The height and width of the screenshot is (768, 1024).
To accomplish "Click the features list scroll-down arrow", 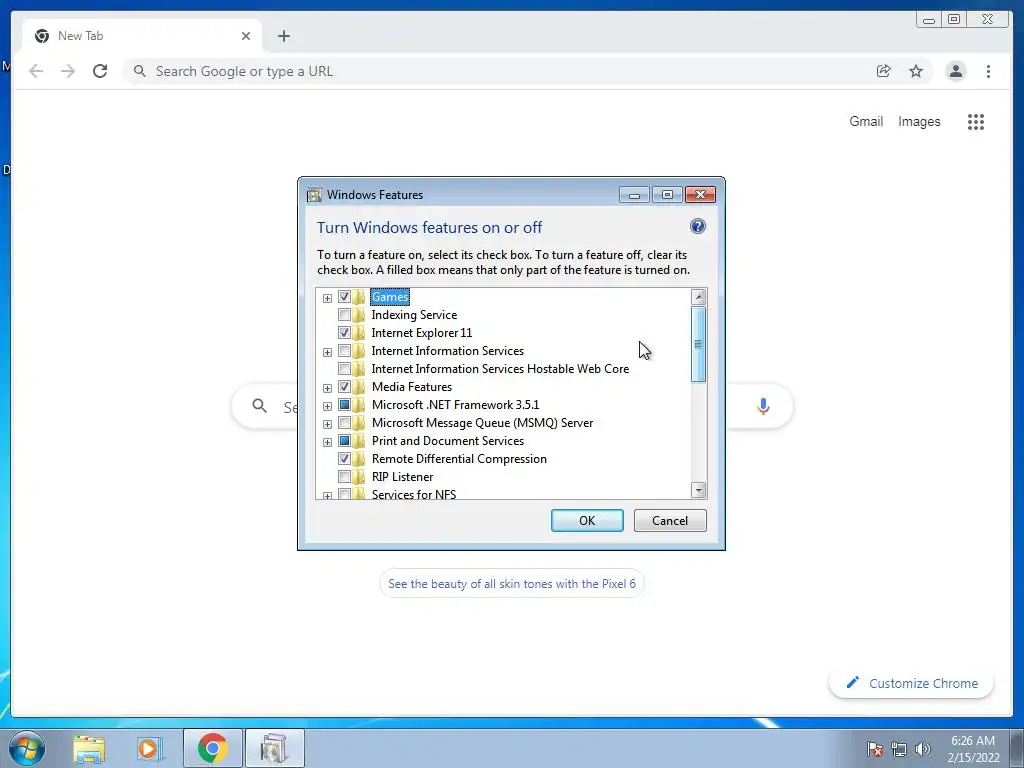I will pyautogui.click(x=698, y=490).
